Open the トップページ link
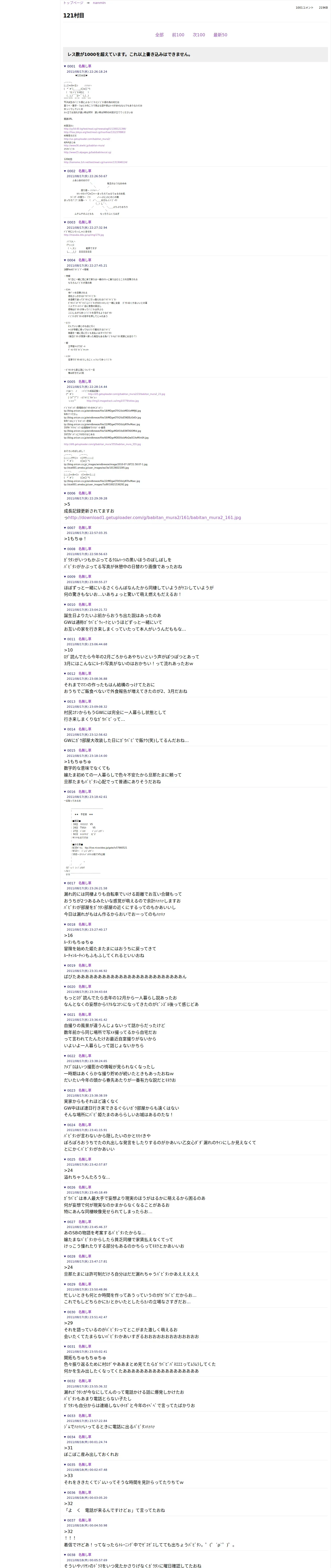336x1568 pixels. tap(73, 3)
